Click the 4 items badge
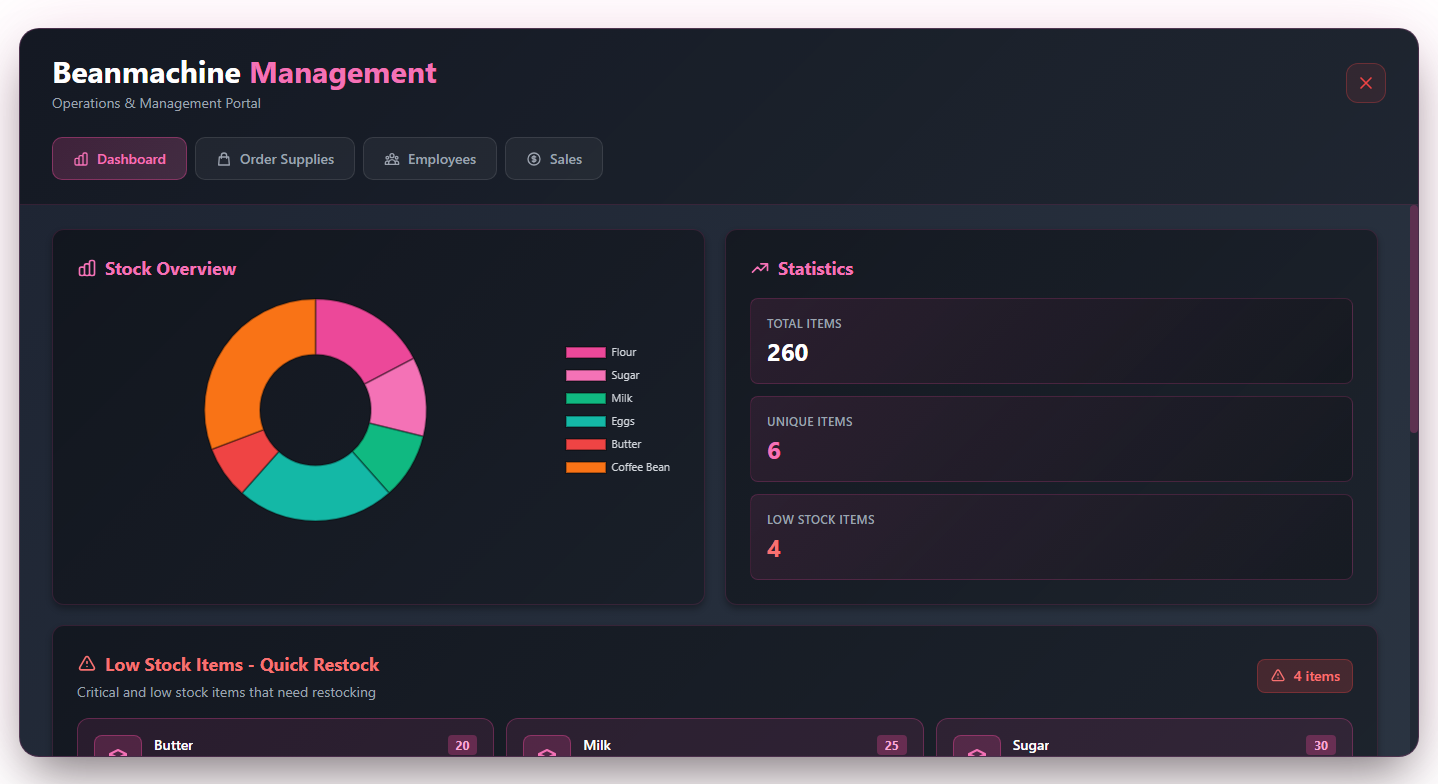This screenshot has width=1438, height=784. [1305, 676]
